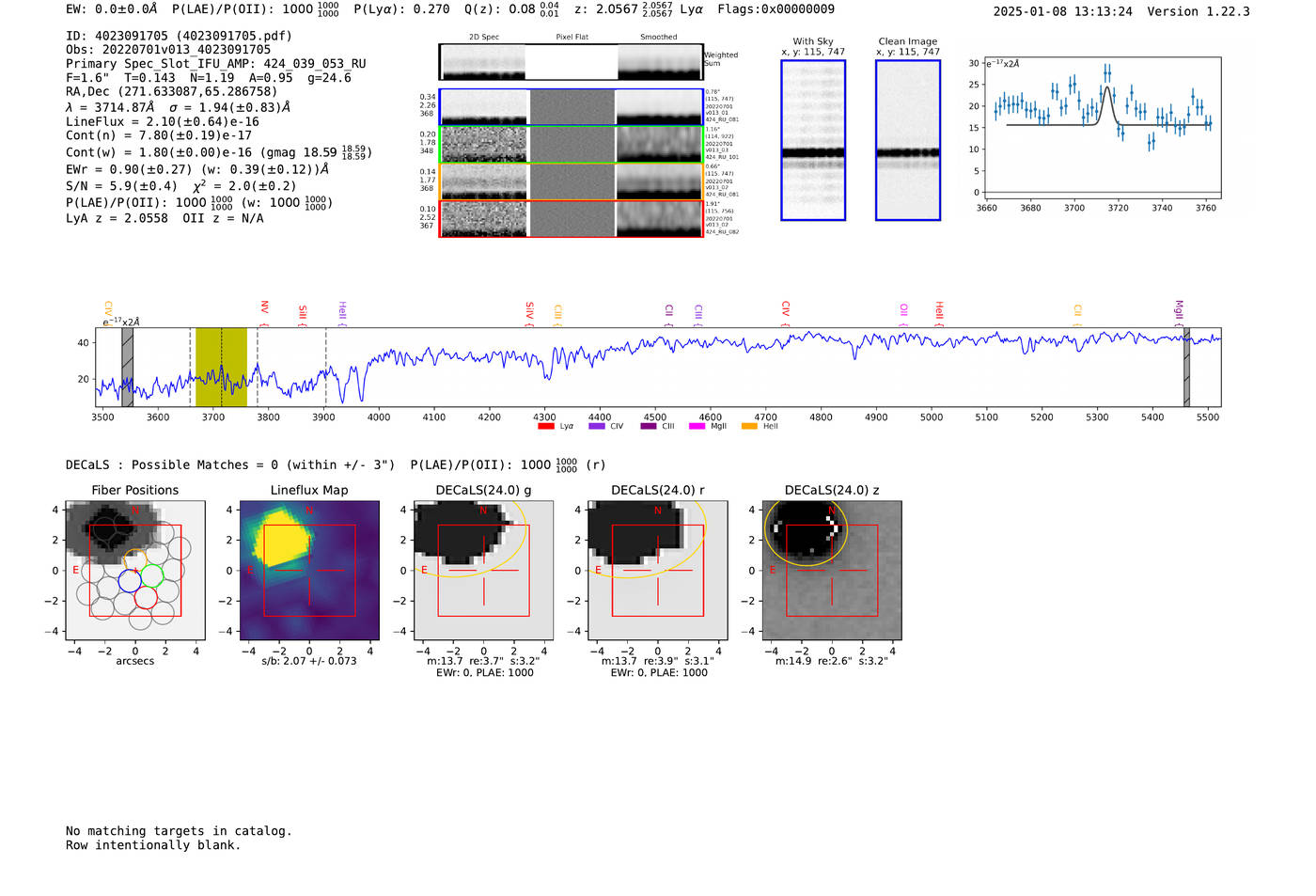
Task: Click the CIII legend color swatch
Action: [648, 426]
